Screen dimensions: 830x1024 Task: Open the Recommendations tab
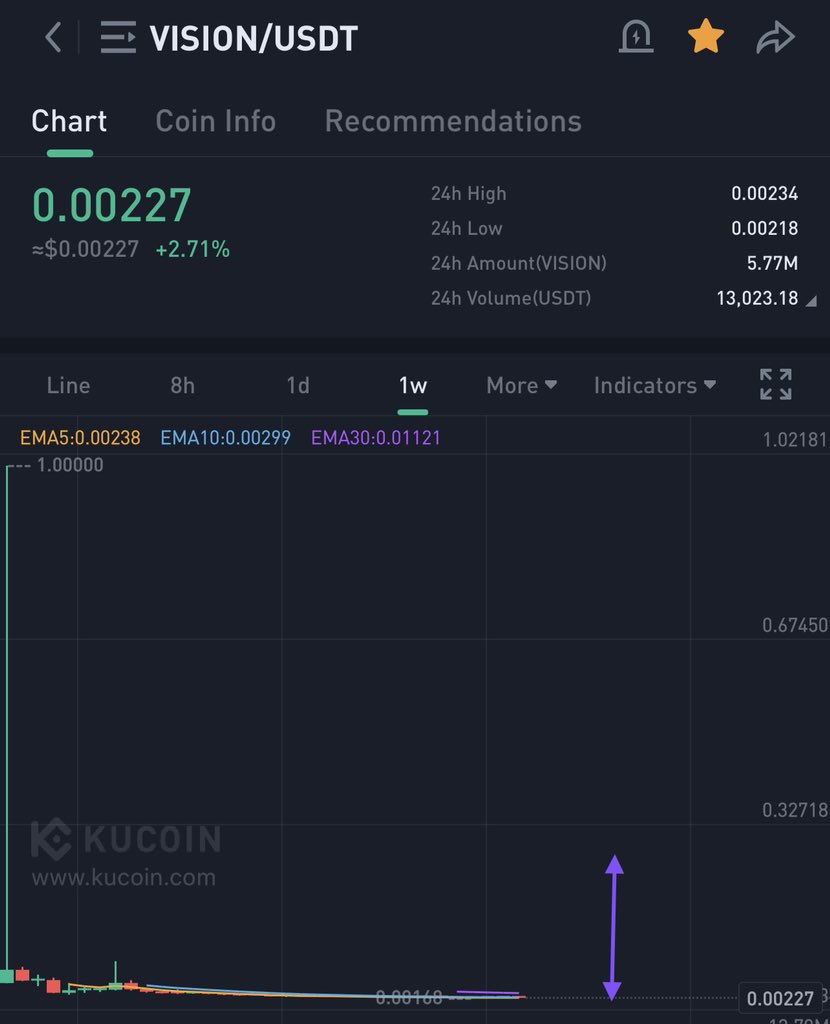click(452, 121)
